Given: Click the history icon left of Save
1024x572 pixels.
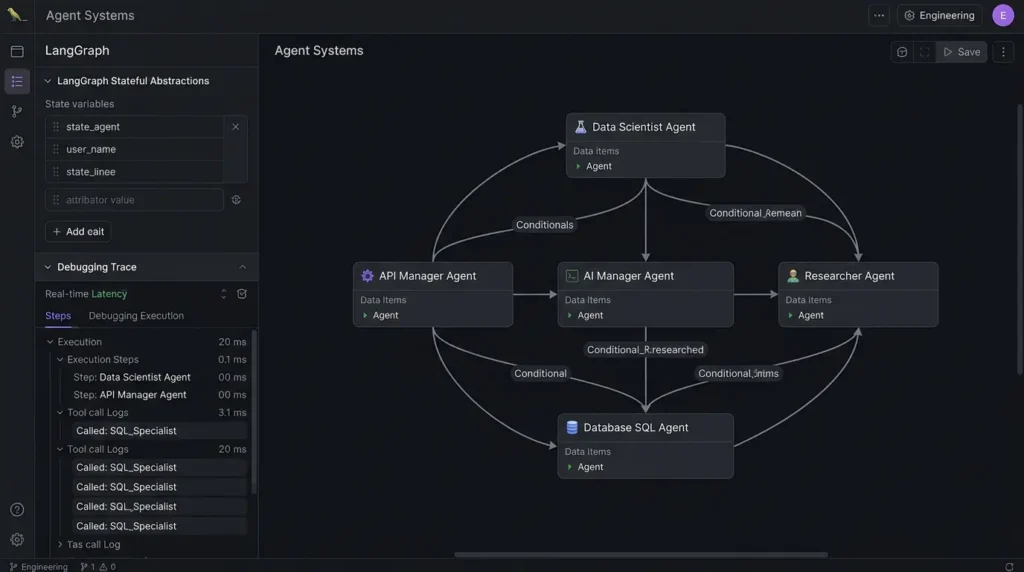Looking at the screenshot, I should [902, 52].
